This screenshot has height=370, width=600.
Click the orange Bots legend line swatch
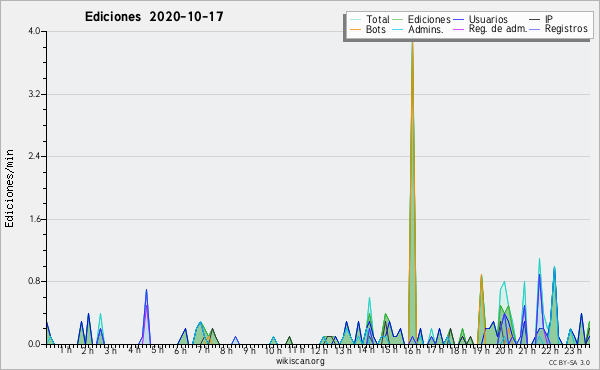tap(355, 29)
